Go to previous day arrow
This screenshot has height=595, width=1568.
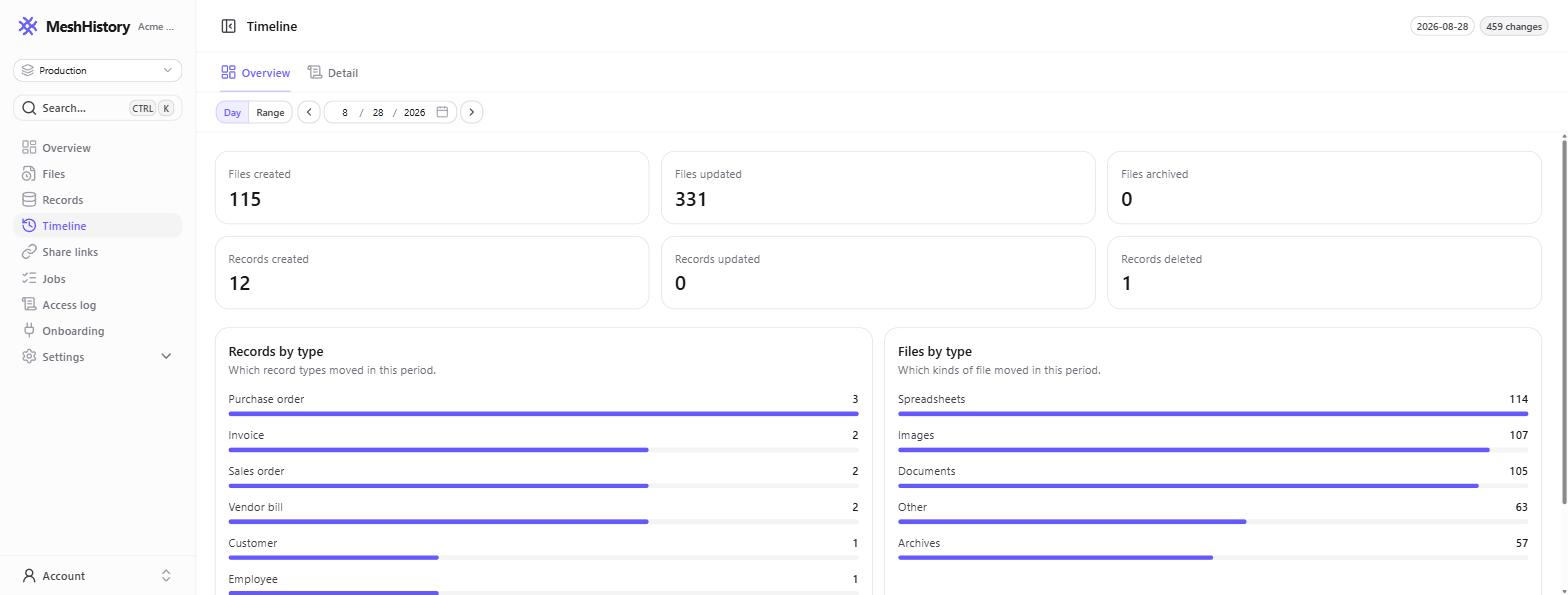(x=309, y=112)
